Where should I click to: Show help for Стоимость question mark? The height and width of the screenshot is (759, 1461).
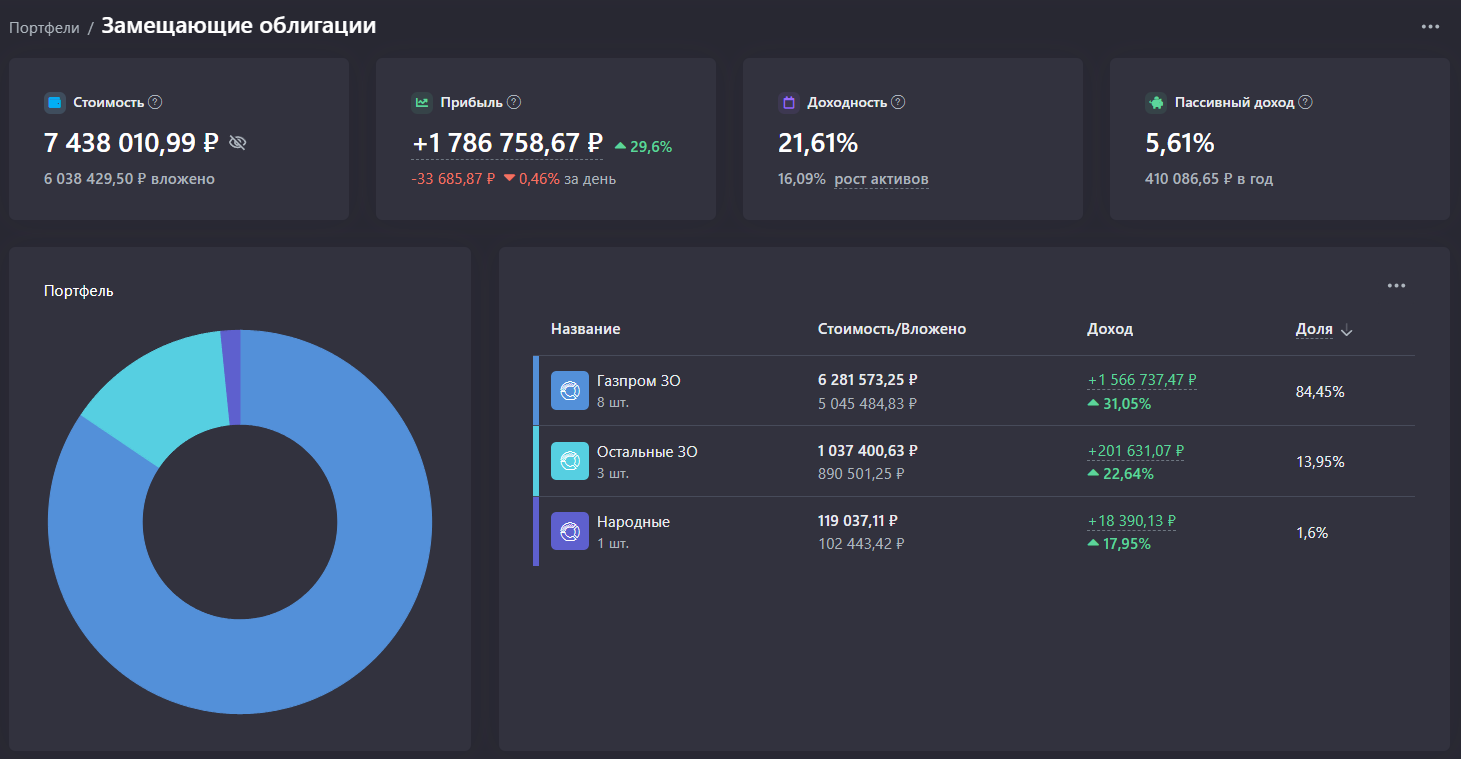point(155,102)
